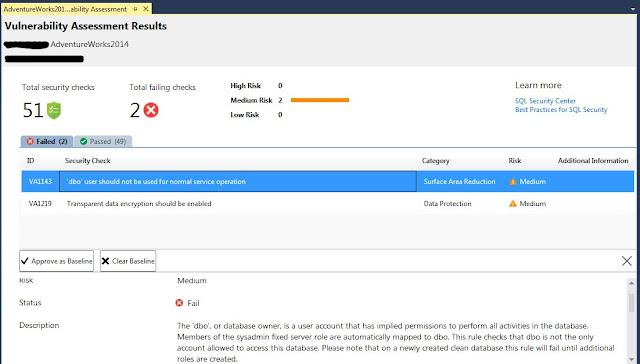Image resolution: width=640 pixels, height=364 pixels.
Task: Sort by the Security Check column header
Action: 87,161
